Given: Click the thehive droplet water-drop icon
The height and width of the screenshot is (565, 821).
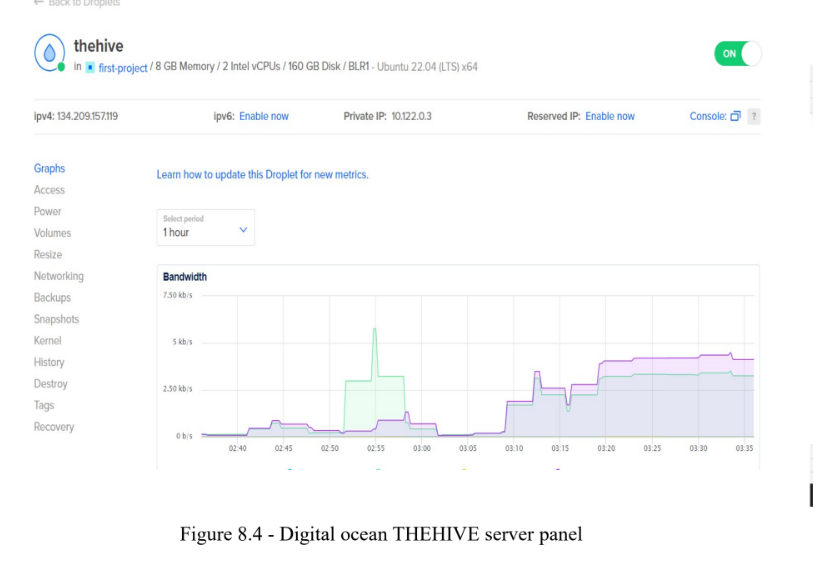Looking at the screenshot, I should coord(49,52).
